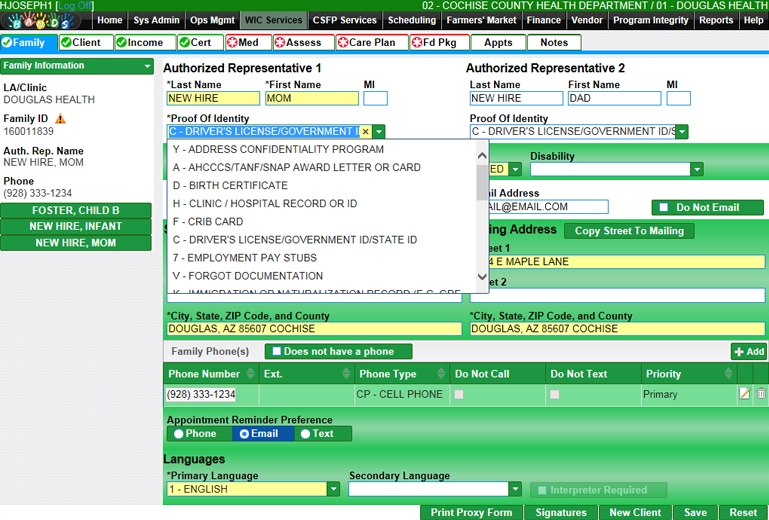Select D - BIRTH CERTIFICATE from the list

click(x=230, y=186)
